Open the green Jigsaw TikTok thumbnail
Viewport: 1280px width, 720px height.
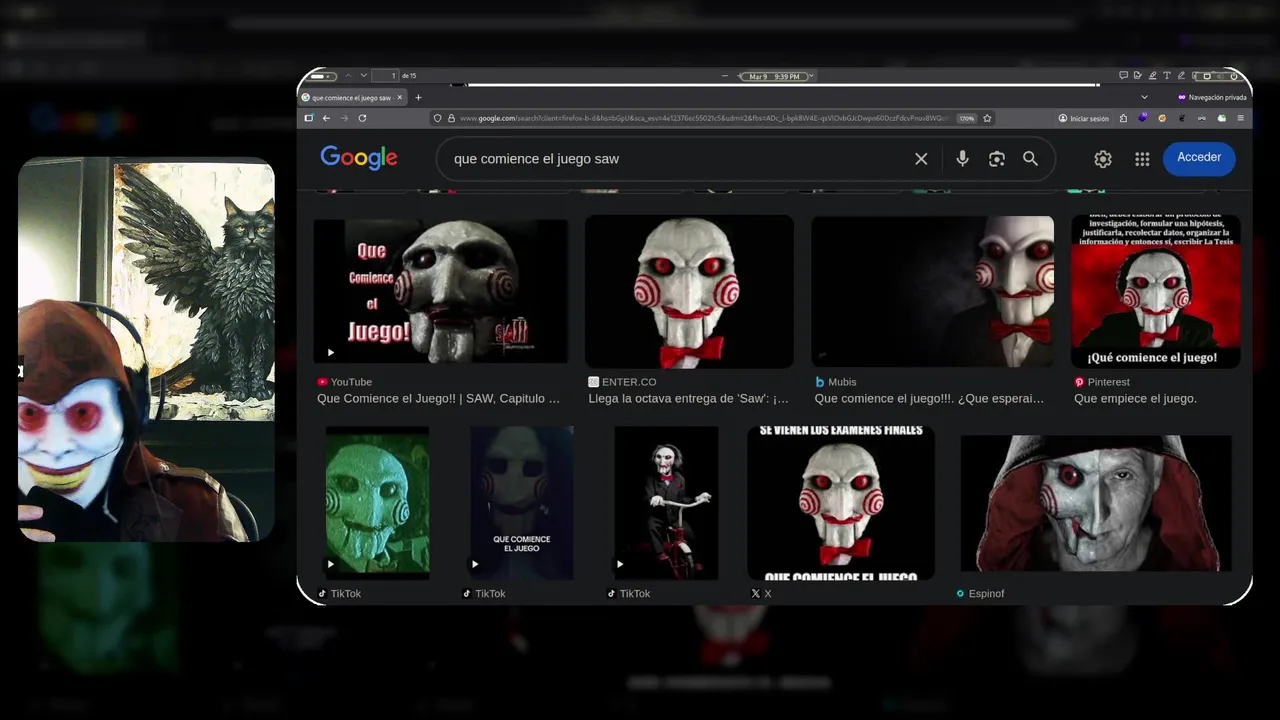click(x=377, y=503)
